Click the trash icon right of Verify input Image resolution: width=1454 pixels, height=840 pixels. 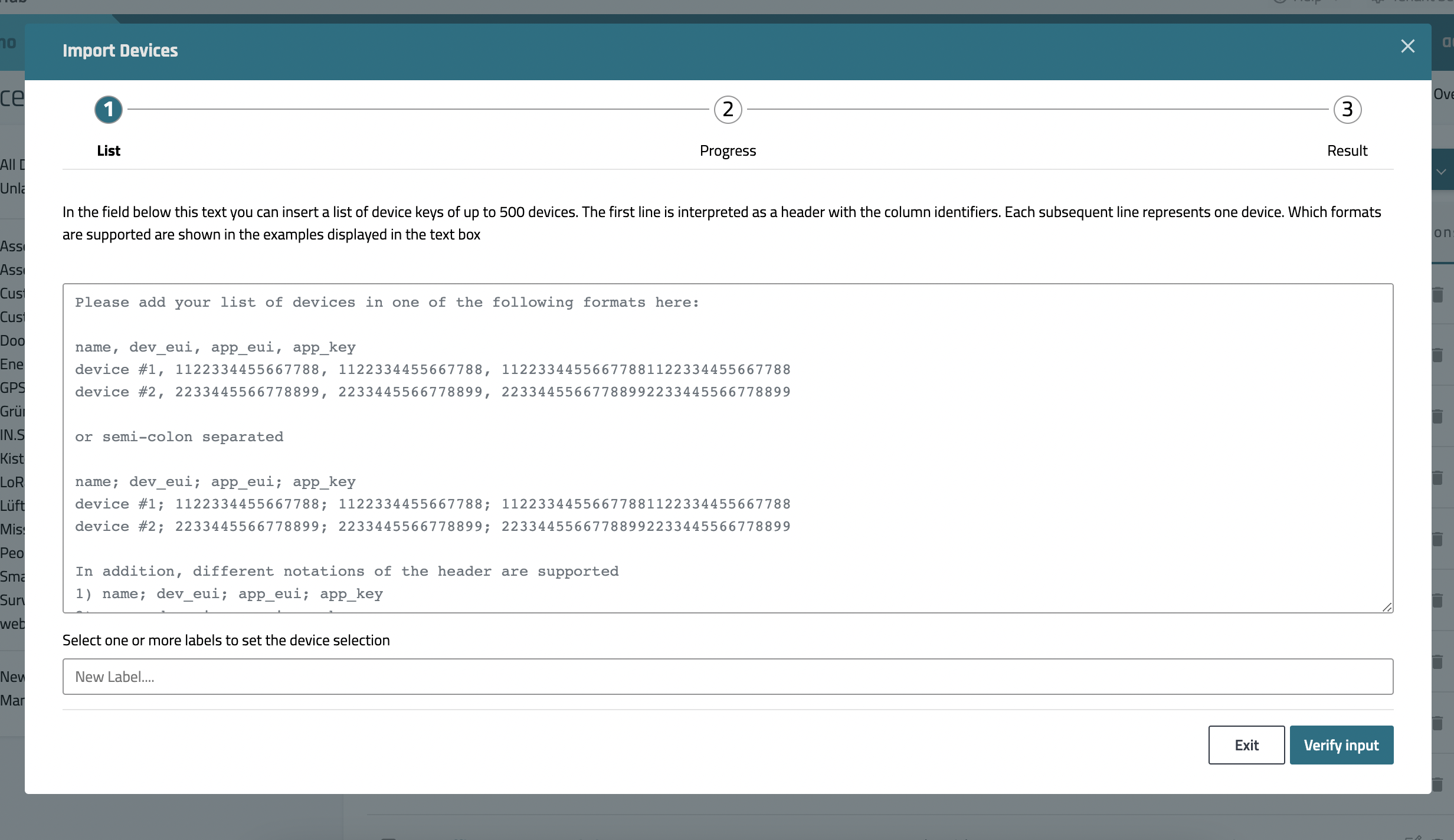1438,723
